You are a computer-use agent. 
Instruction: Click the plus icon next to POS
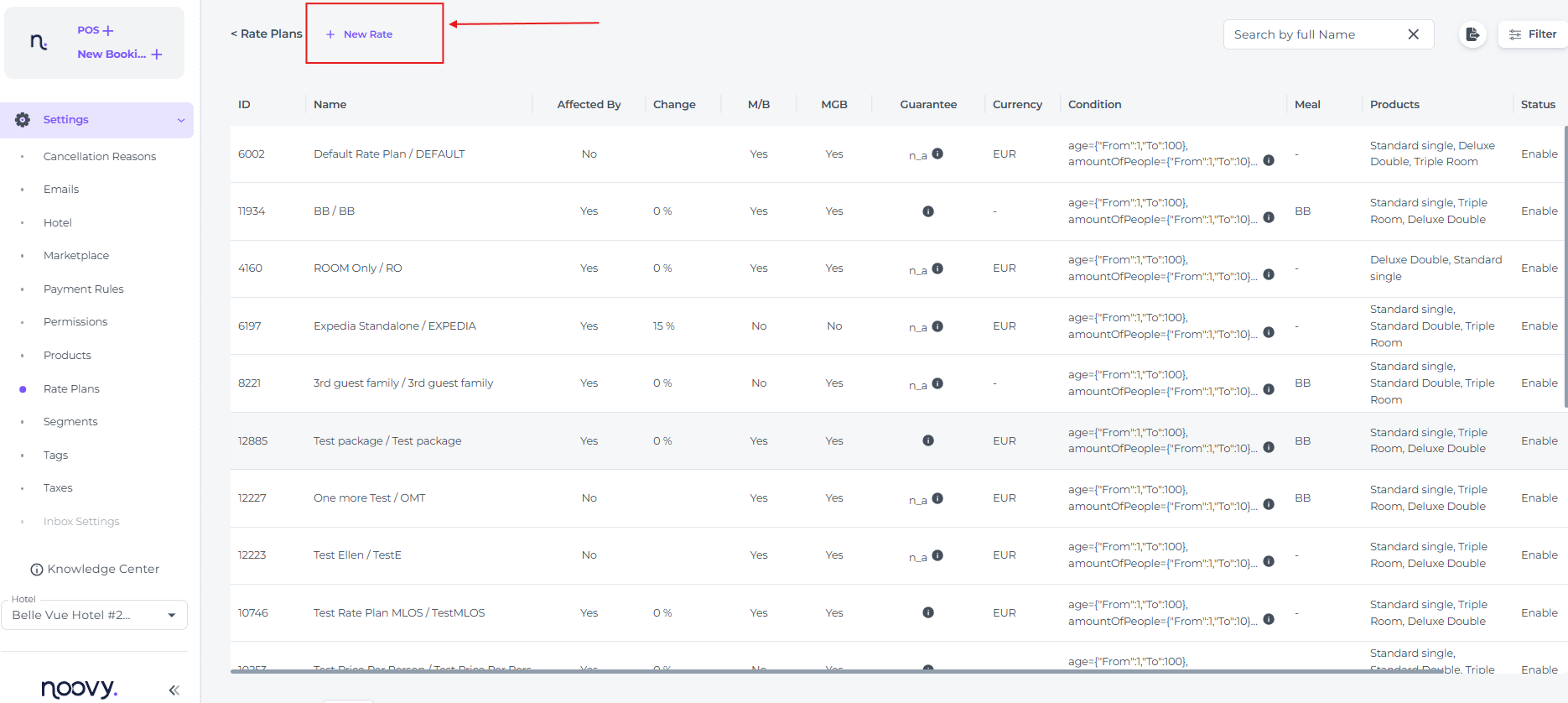point(108,31)
